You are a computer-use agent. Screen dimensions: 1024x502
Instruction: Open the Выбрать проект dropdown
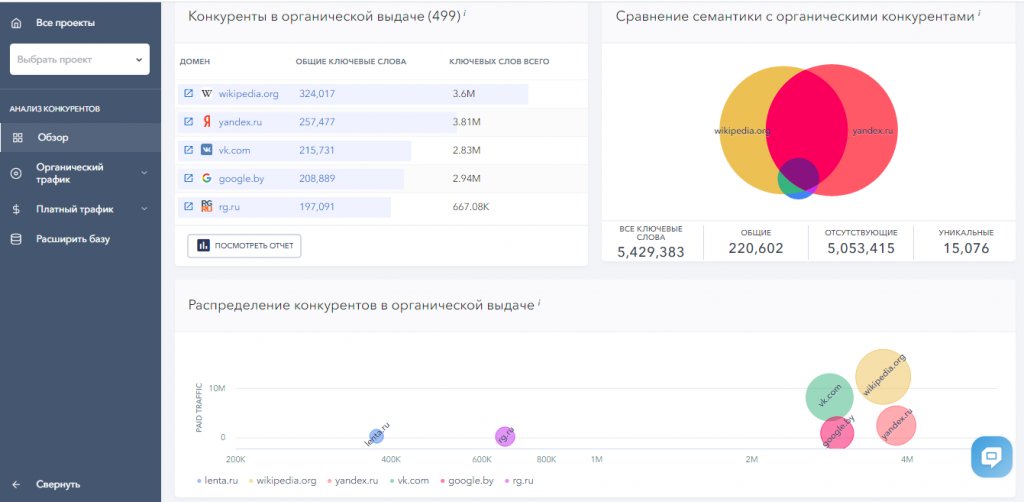(x=80, y=59)
